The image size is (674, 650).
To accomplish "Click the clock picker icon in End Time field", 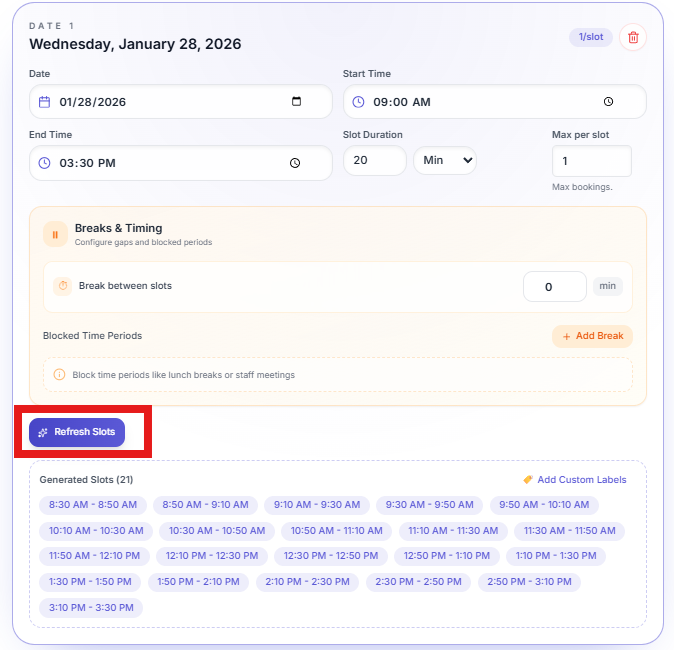I will (x=295, y=163).
